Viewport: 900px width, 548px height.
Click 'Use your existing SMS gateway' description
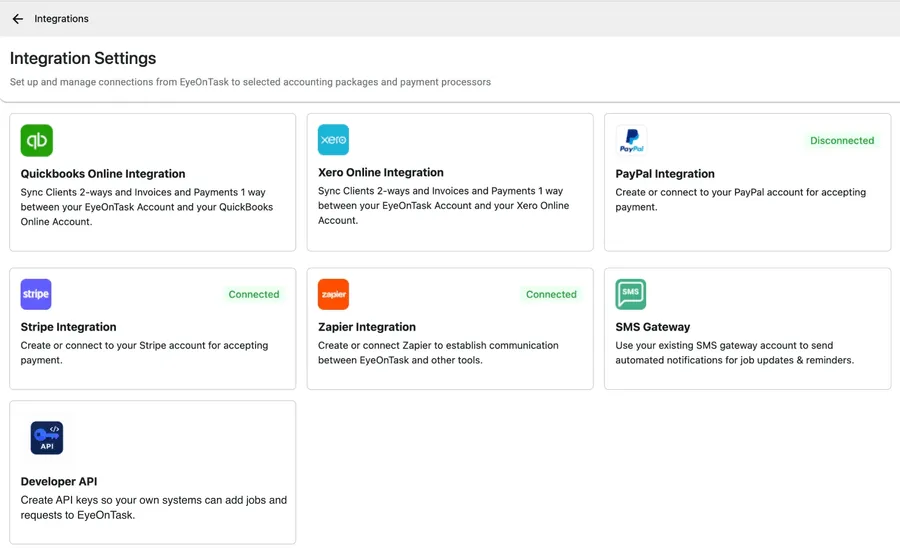735,353
